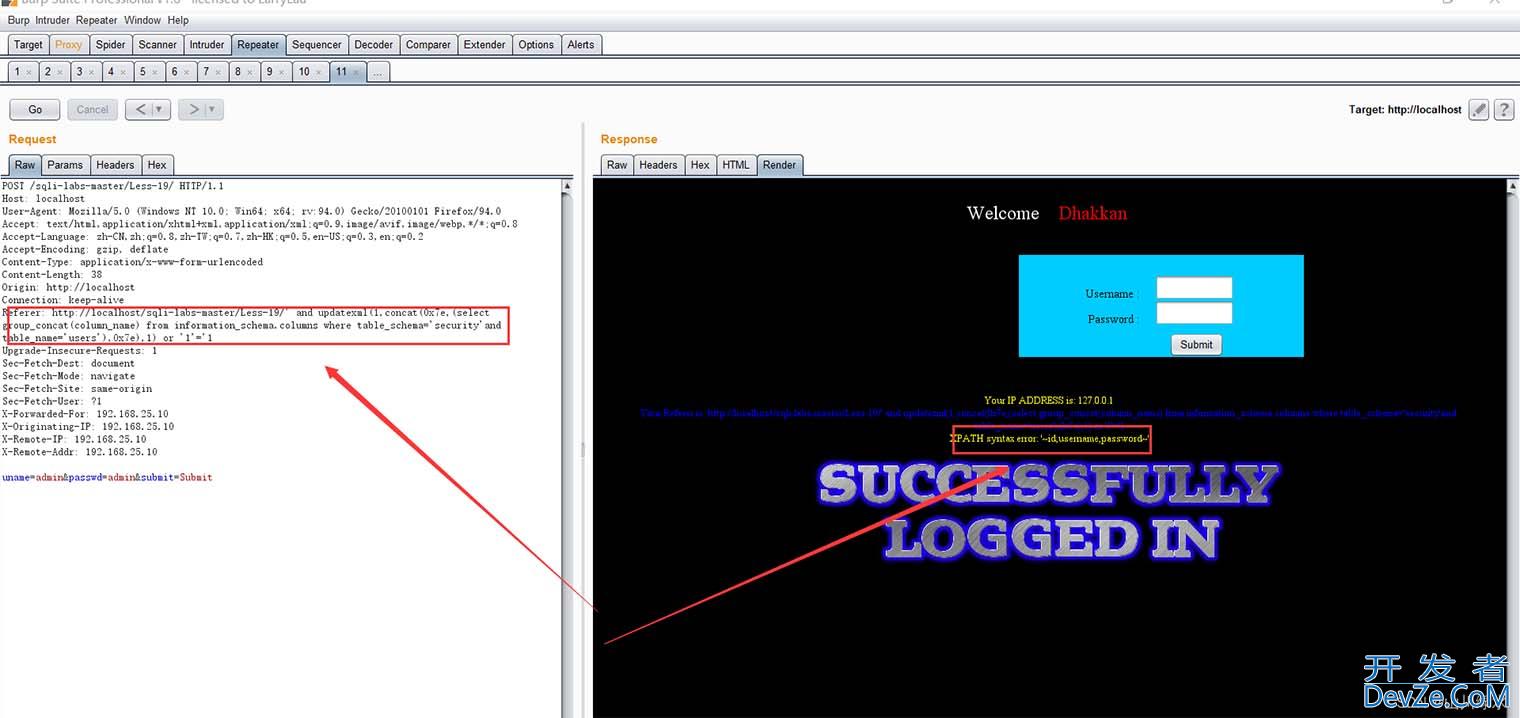Show Request Params view
The image size is (1520, 718).
point(65,165)
